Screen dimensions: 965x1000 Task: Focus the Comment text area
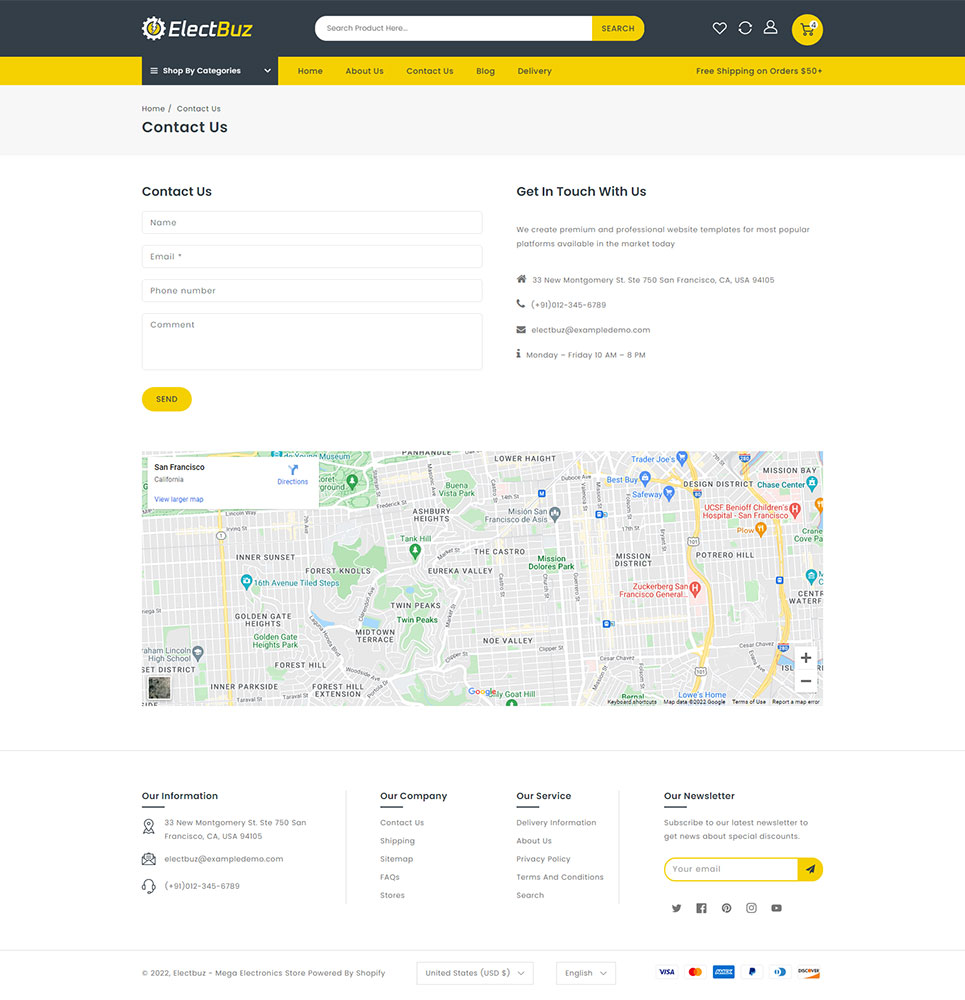[x=312, y=341]
